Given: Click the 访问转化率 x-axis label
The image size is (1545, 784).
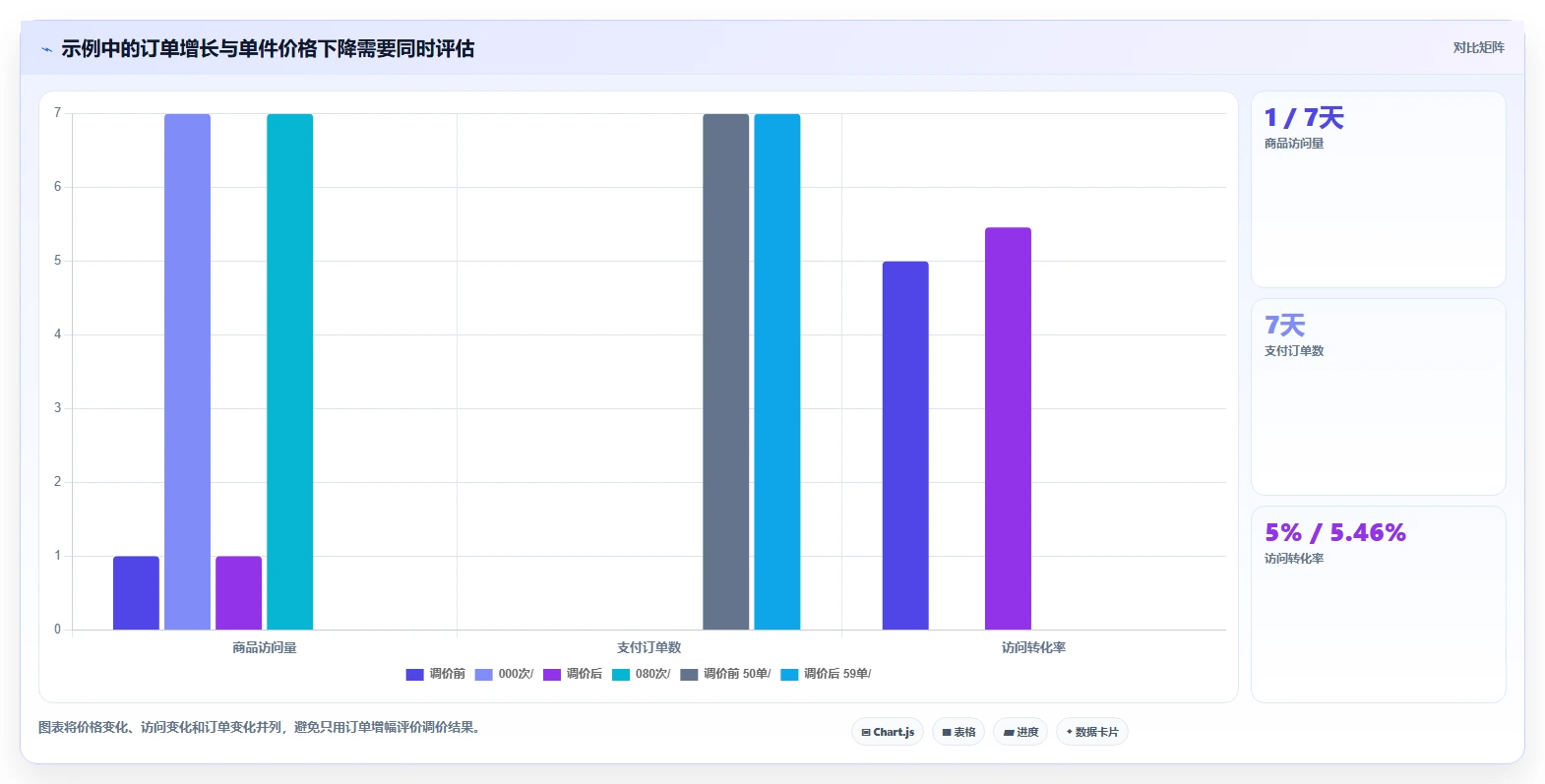Looking at the screenshot, I should click(x=1033, y=647).
